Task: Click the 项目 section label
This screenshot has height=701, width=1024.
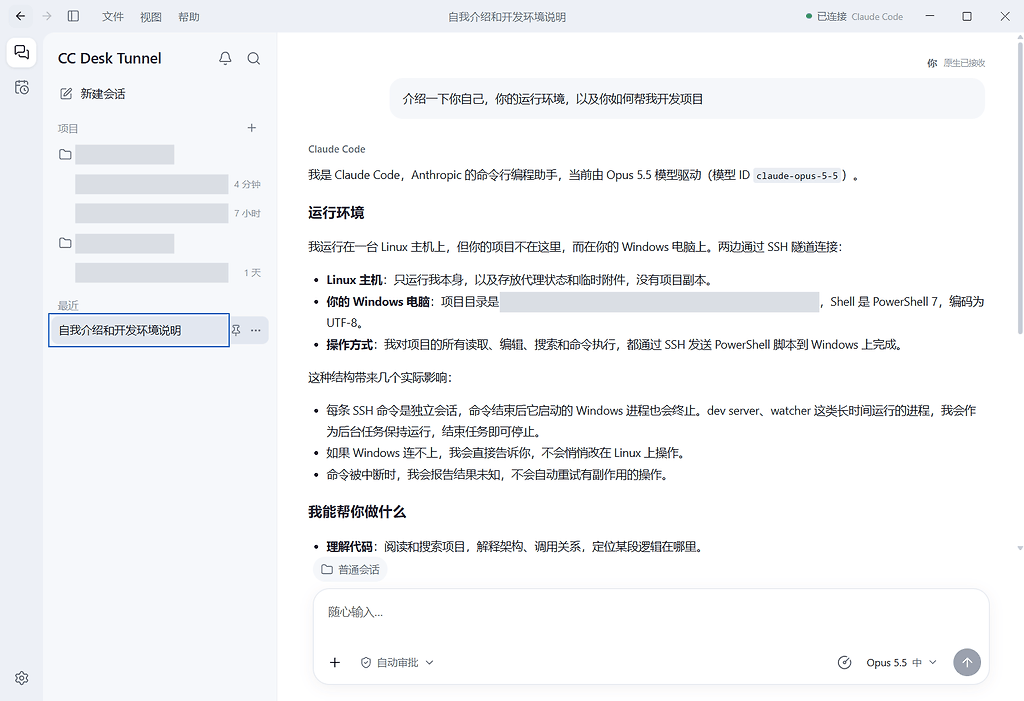Action: [x=68, y=129]
